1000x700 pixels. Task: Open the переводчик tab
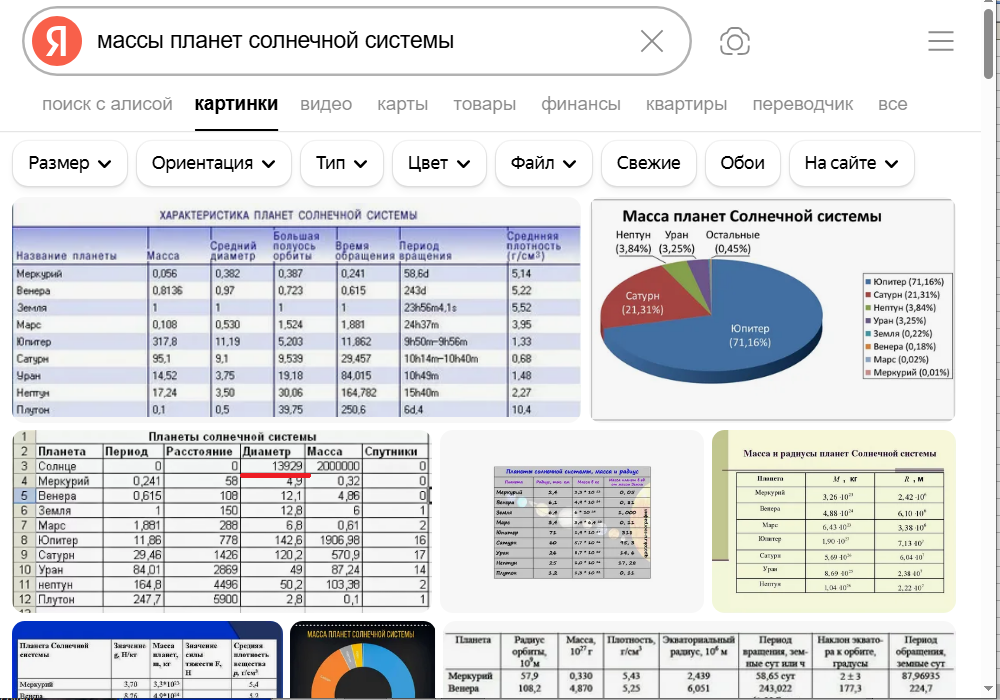[802, 104]
